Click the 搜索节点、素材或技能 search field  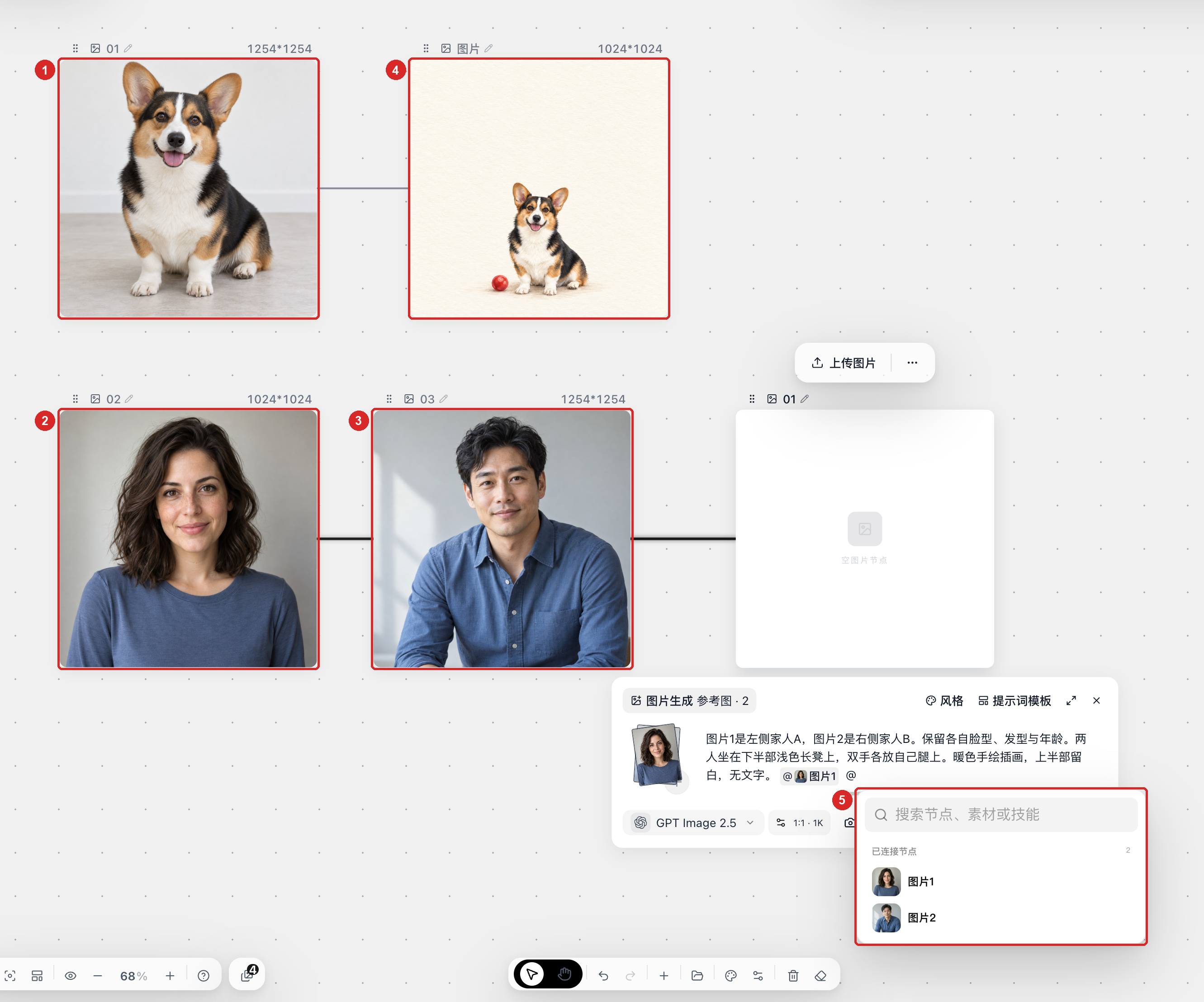point(1000,814)
